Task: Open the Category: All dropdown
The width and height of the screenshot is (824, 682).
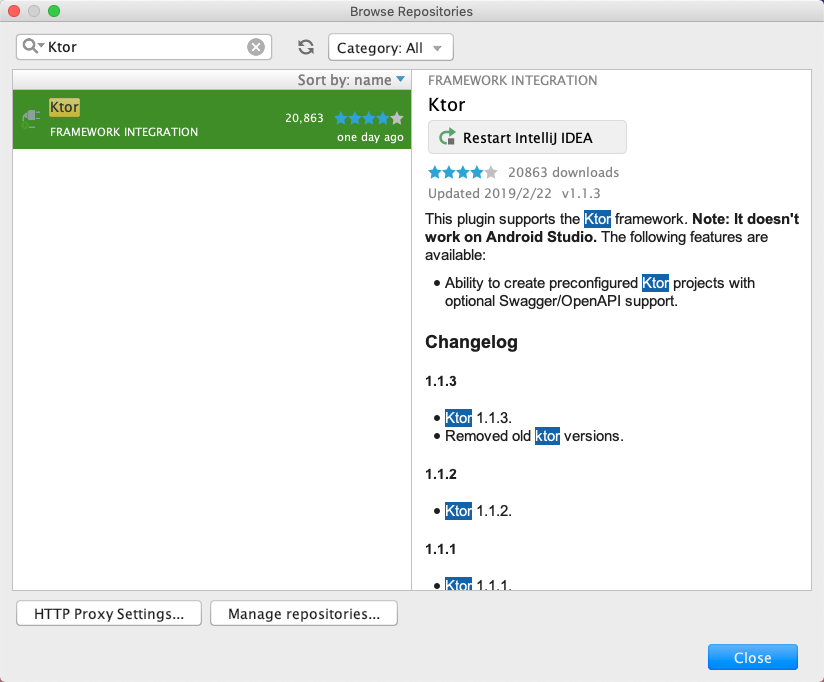Action: [390, 48]
